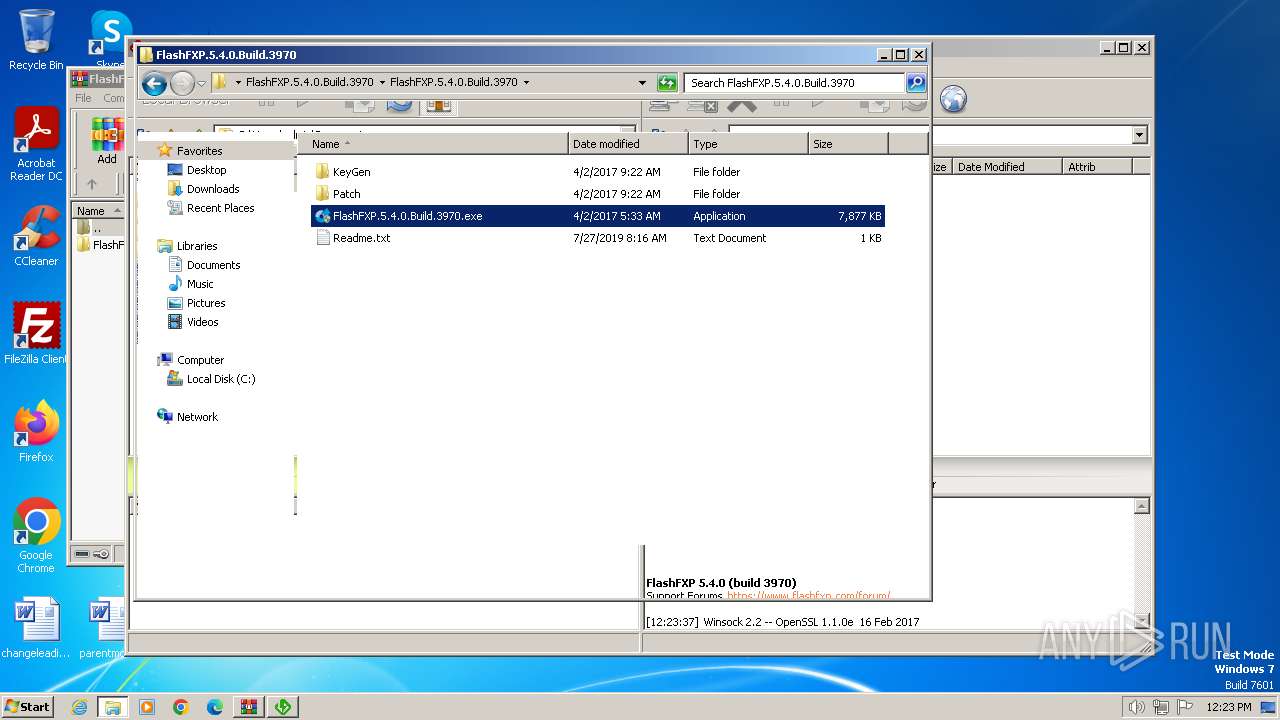Screen dimensions: 1280x720
Task: Open CCleaner desktop icon
Action: [36, 236]
